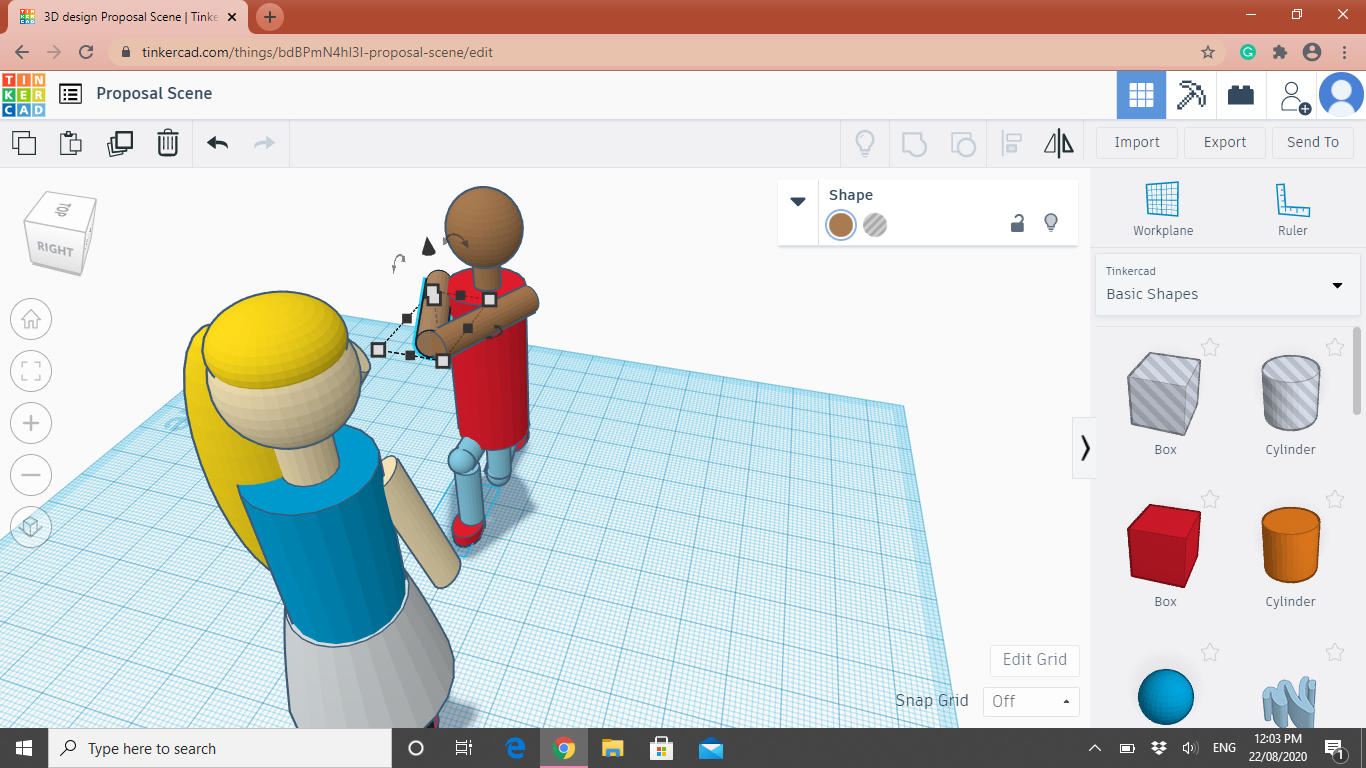
Task: Add the orange Cylinder shape
Action: (x=1290, y=545)
